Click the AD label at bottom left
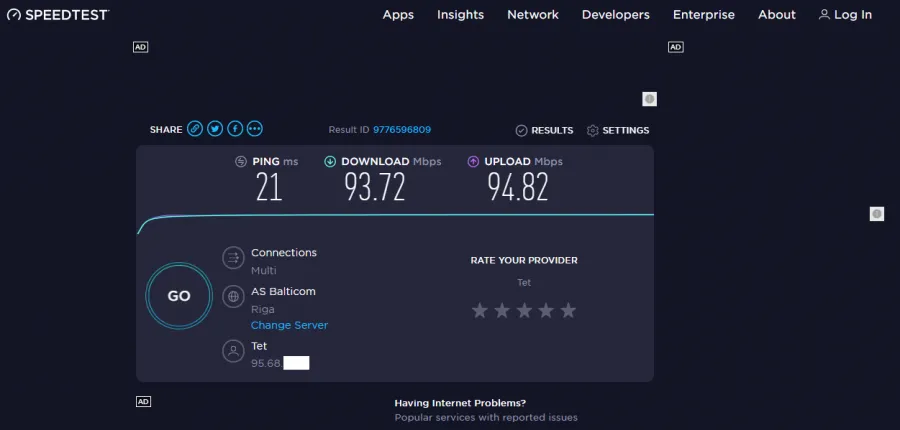Image resolution: width=900 pixels, height=430 pixels. click(x=143, y=402)
